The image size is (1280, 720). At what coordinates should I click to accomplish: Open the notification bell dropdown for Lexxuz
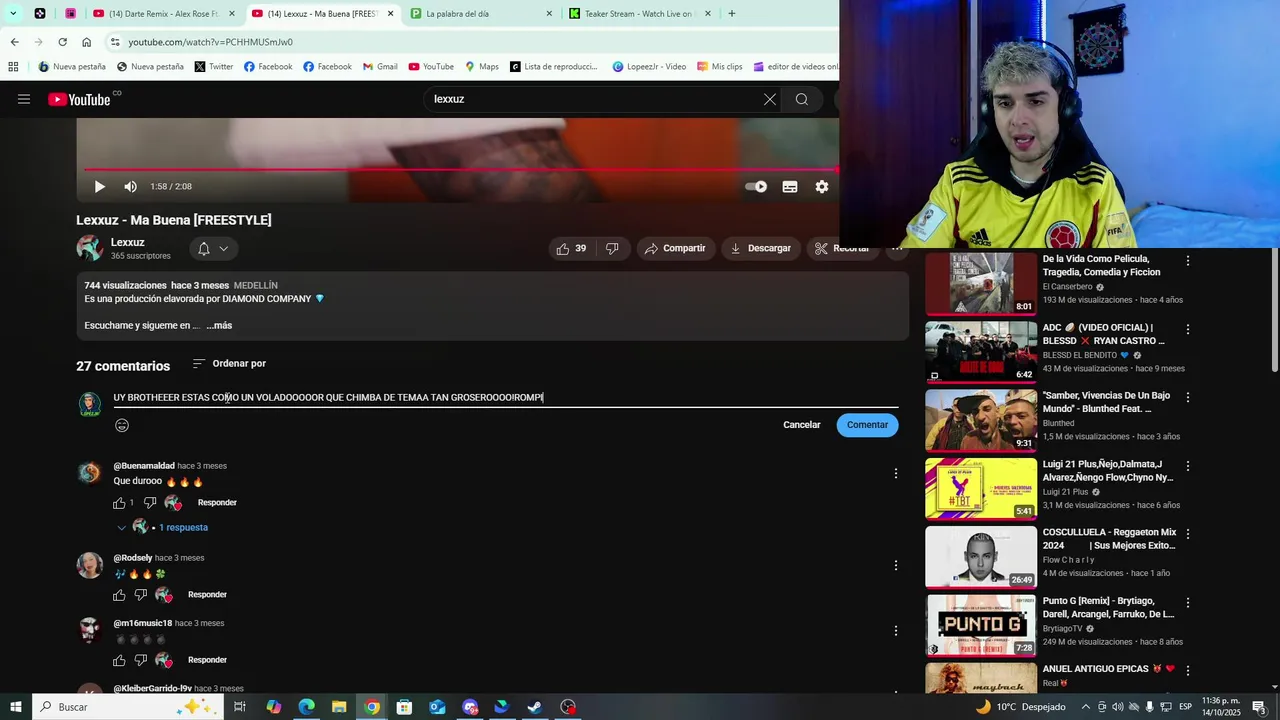coord(213,248)
